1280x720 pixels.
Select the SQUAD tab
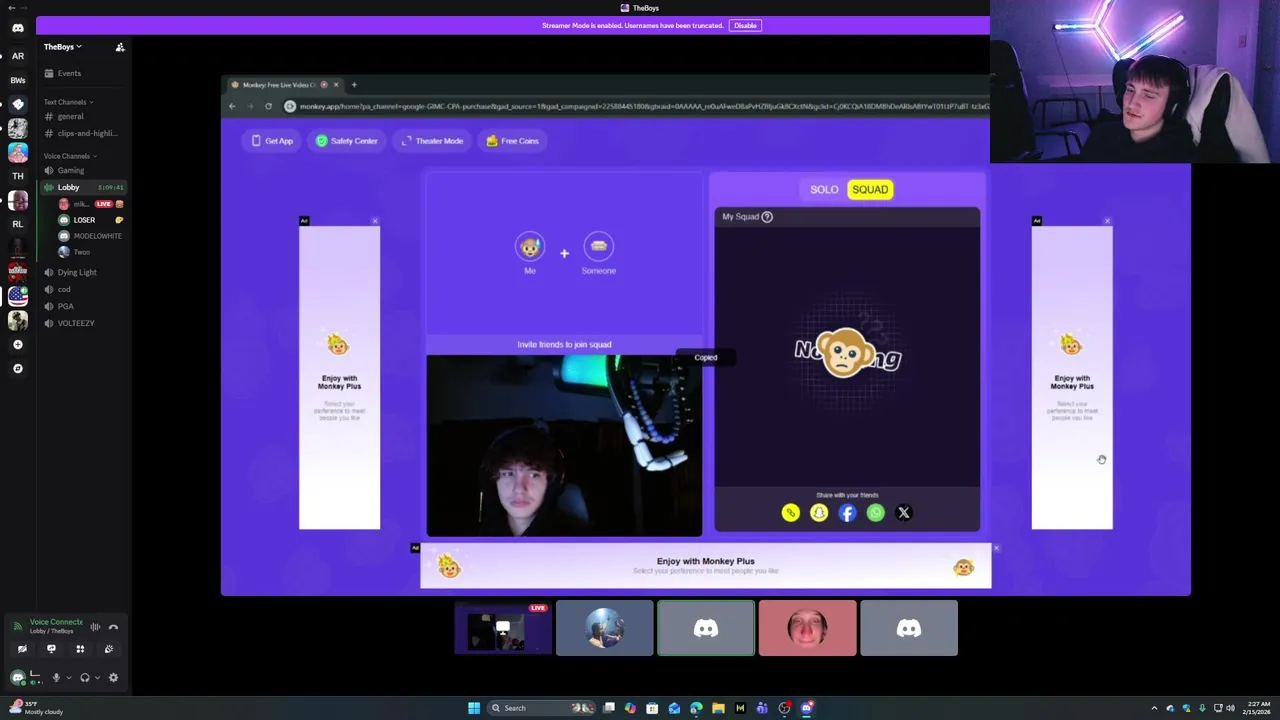pyautogui.click(x=870, y=189)
